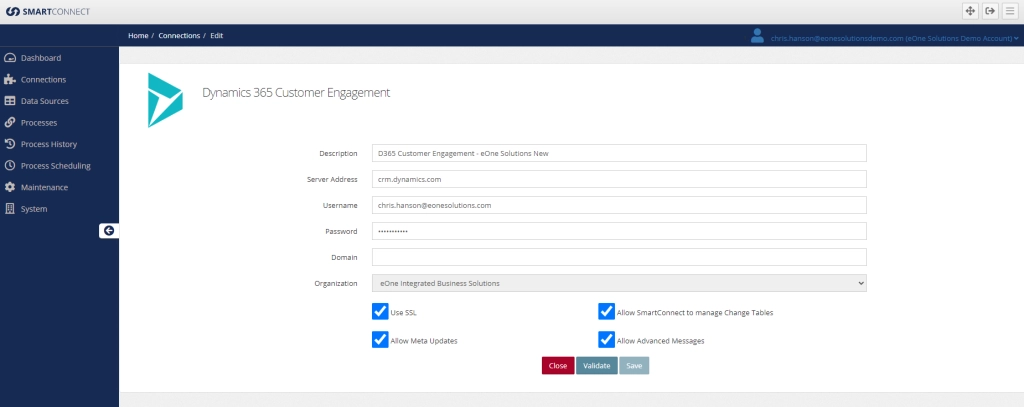Open the hamburger menu icon
1024x407 pixels.
point(1010,11)
